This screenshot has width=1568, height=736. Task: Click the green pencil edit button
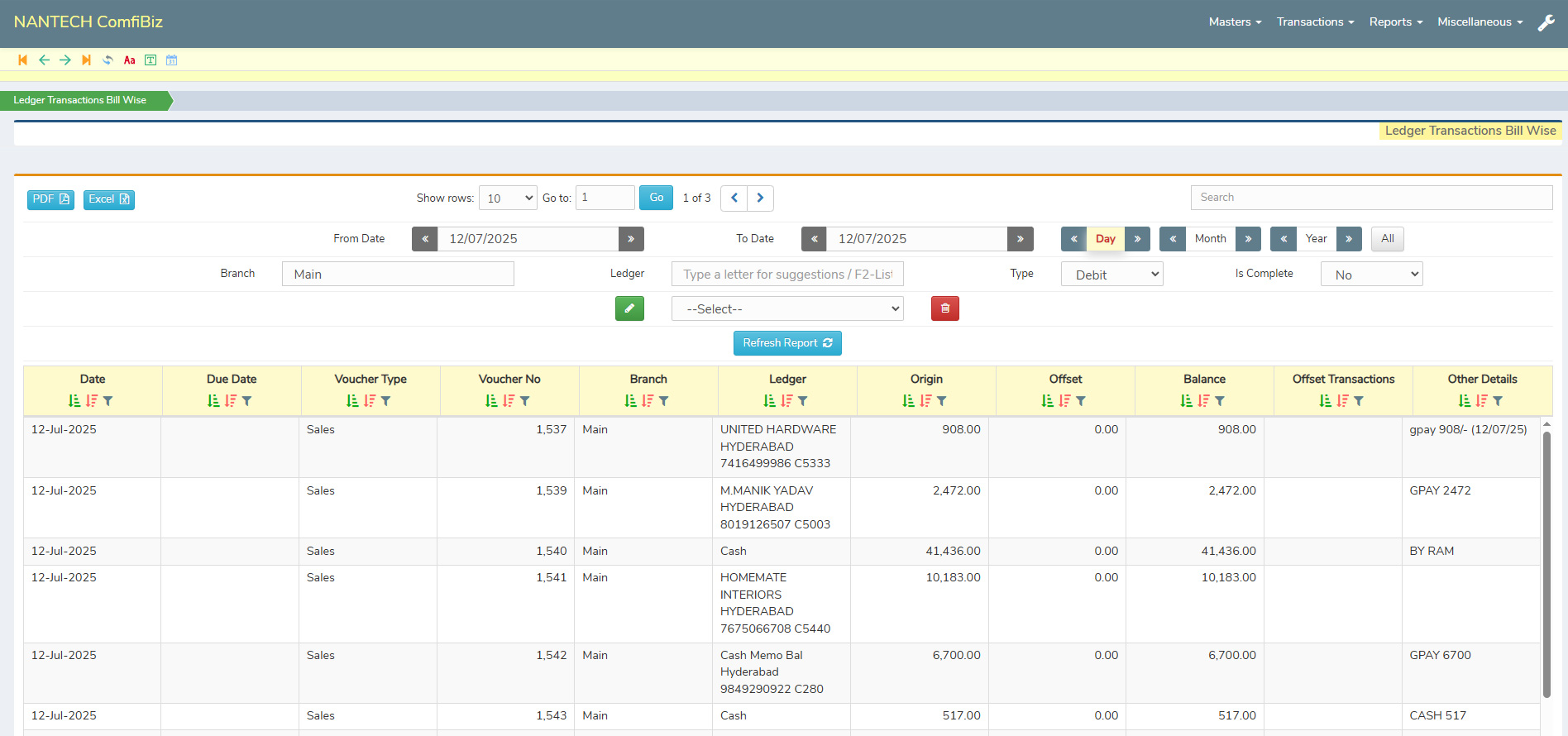tap(629, 308)
